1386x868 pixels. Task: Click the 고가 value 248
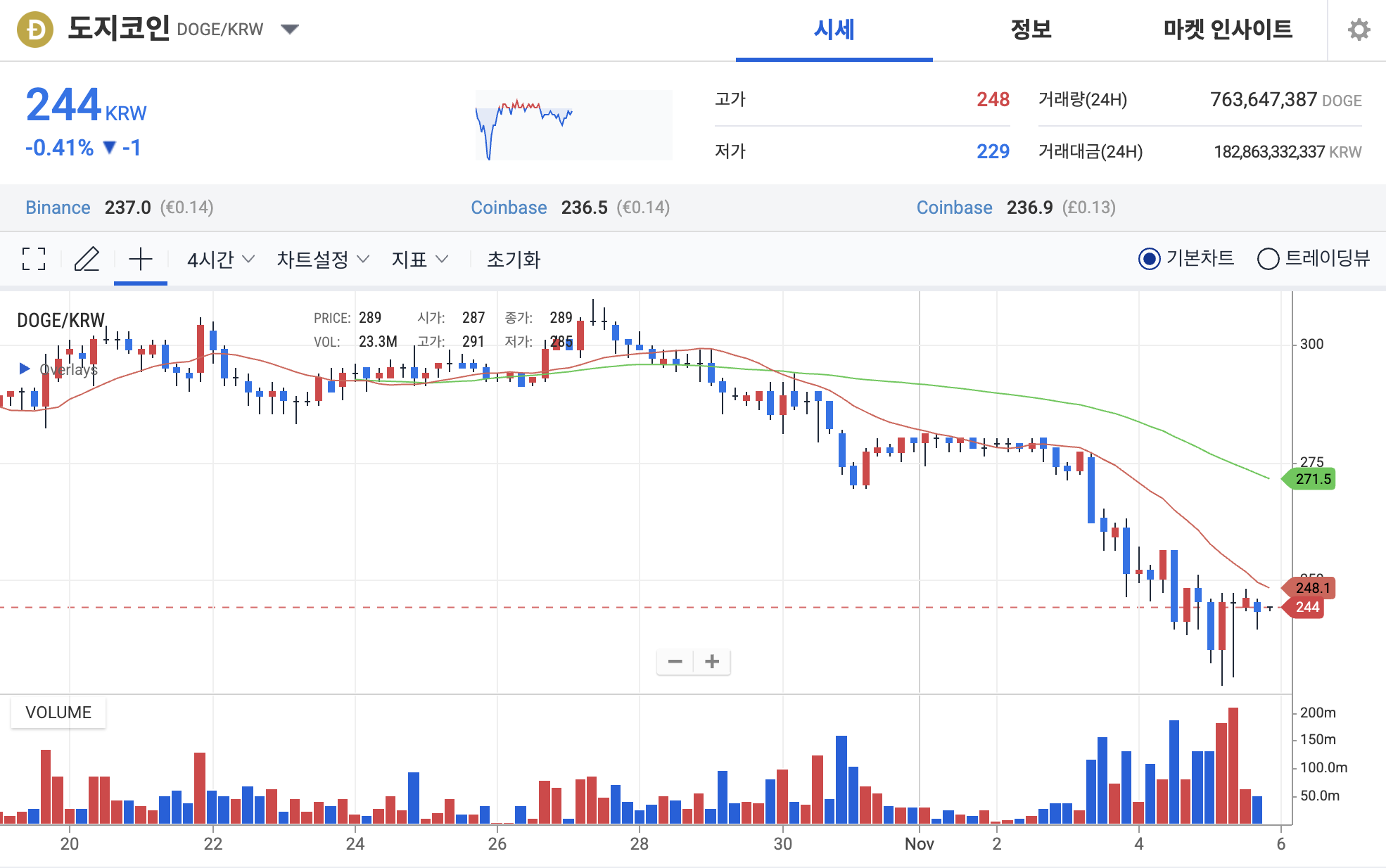(993, 100)
